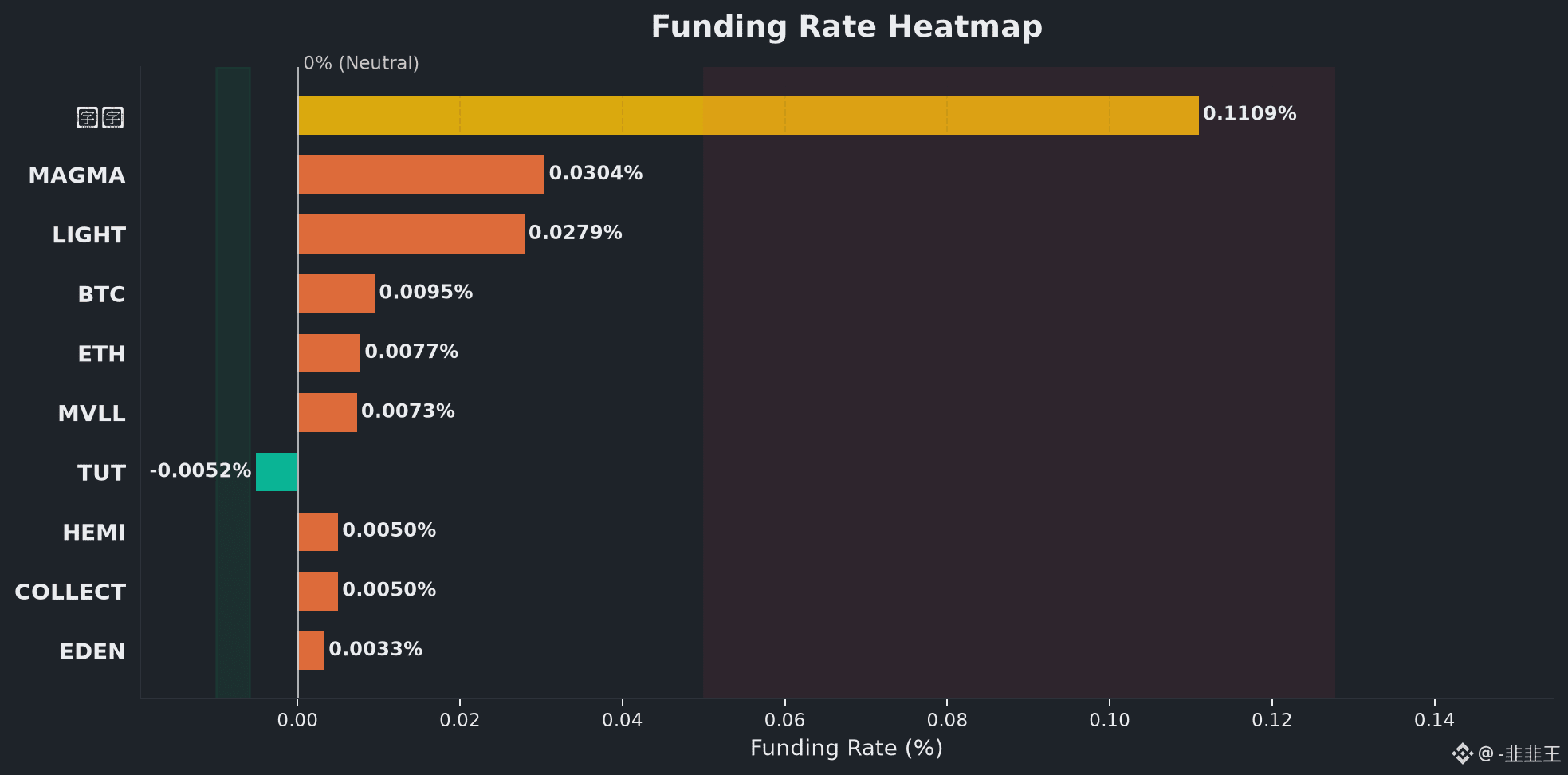
Task: Select the "0% (Neutral)" reference line label
Action: [361, 63]
